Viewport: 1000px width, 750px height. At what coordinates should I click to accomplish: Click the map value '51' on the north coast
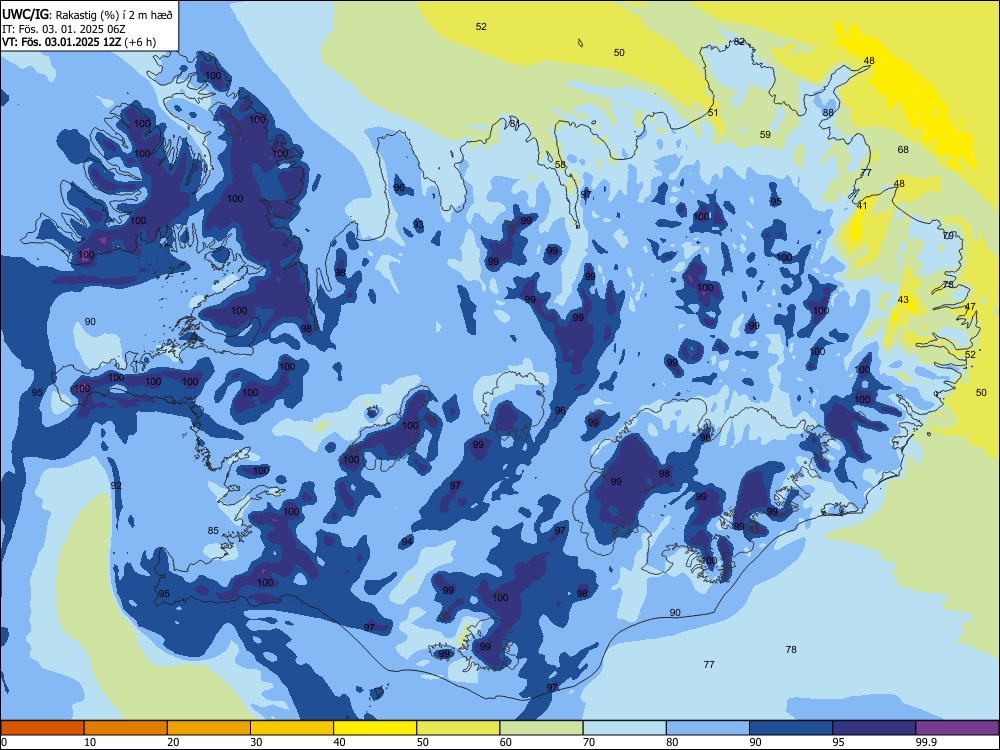point(713,112)
